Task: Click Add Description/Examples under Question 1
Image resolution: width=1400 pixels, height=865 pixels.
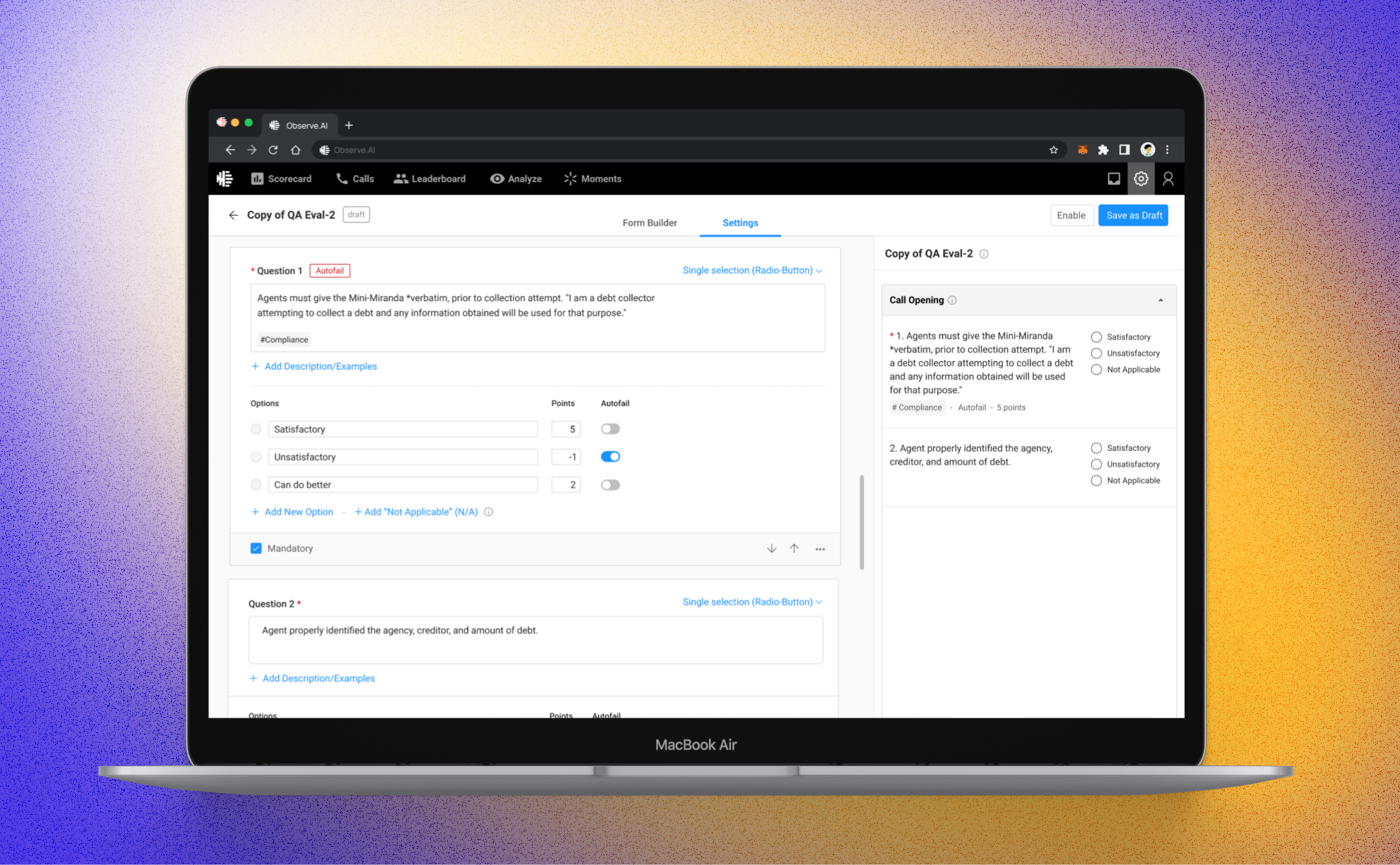Action: [x=314, y=366]
